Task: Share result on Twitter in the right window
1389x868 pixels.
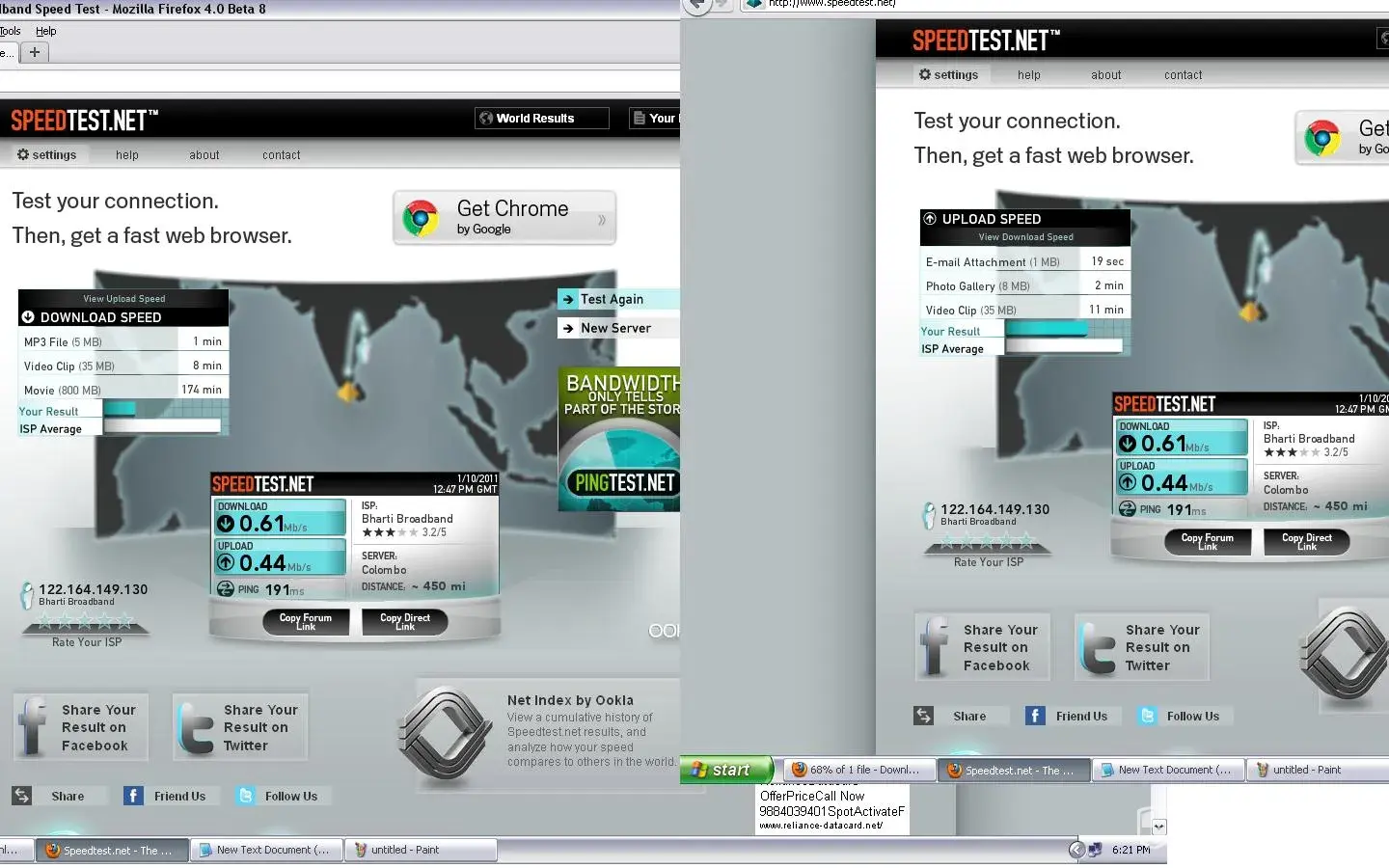Action: [1142, 647]
